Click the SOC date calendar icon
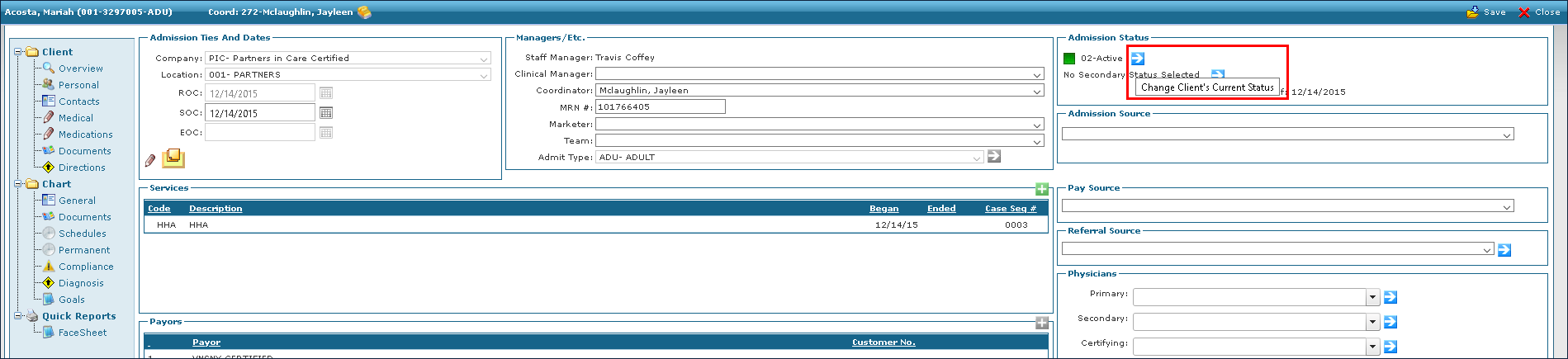 326,113
